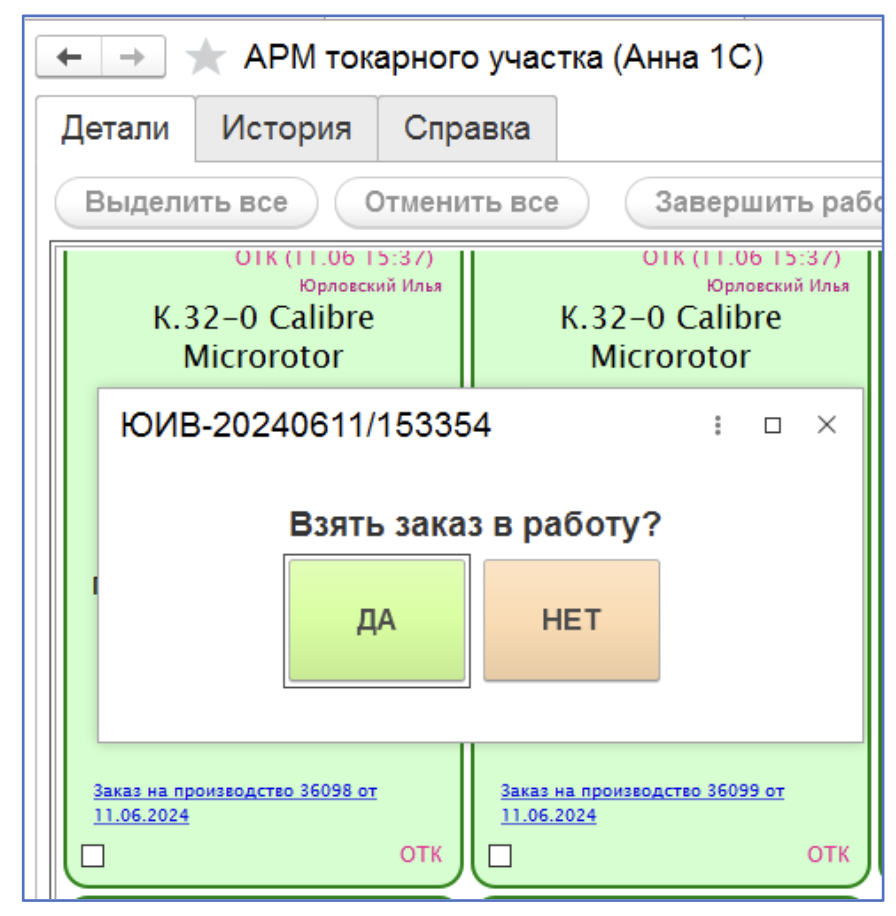Maximize the ЮИВ-20240611/153354 dialog

click(x=772, y=425)
